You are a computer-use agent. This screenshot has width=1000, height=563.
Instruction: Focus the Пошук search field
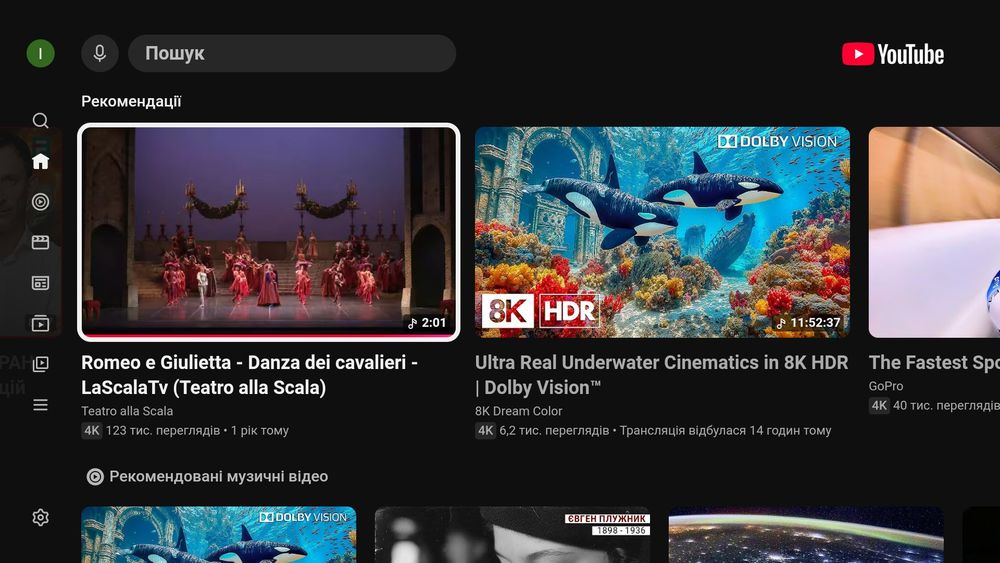[x=292, y=54]
